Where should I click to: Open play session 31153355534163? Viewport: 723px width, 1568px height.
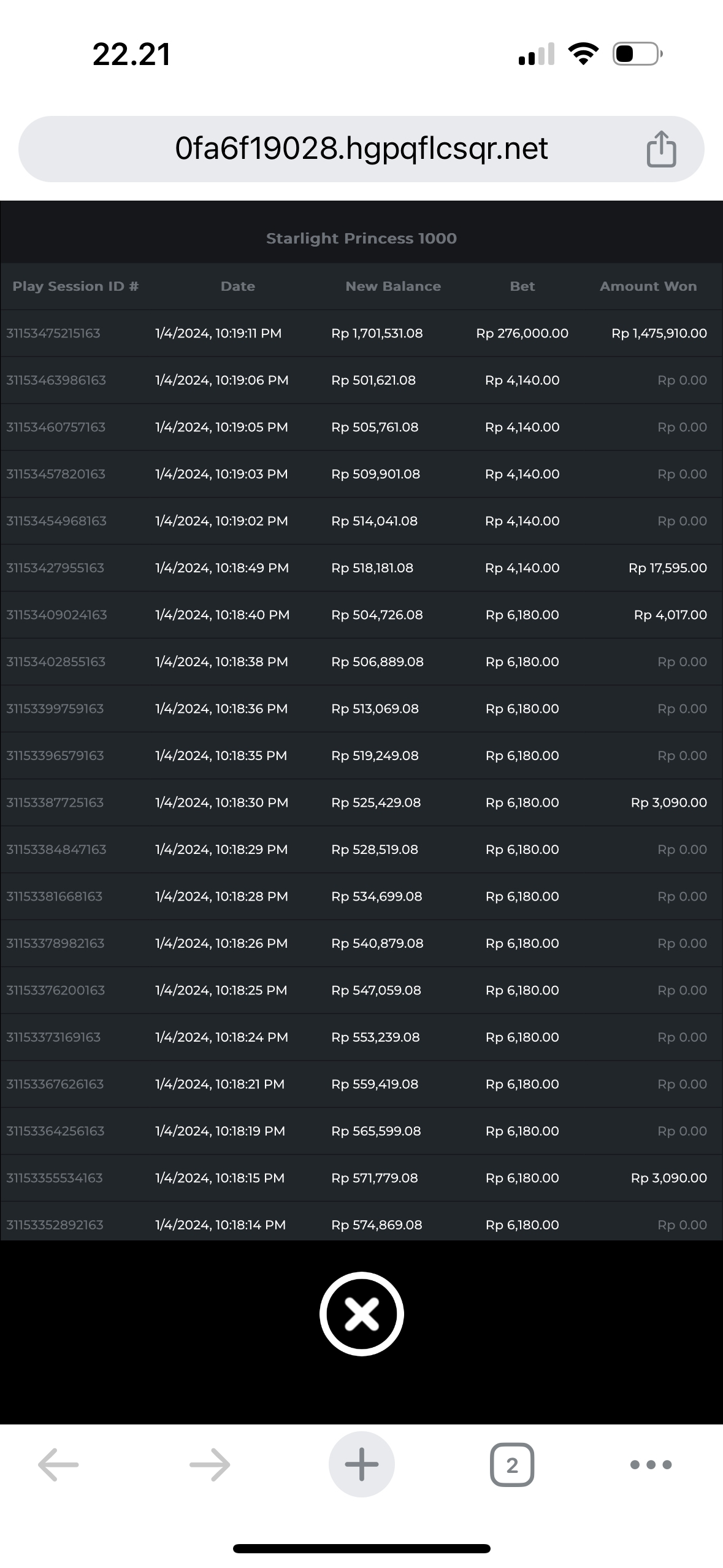(55, 1178)
